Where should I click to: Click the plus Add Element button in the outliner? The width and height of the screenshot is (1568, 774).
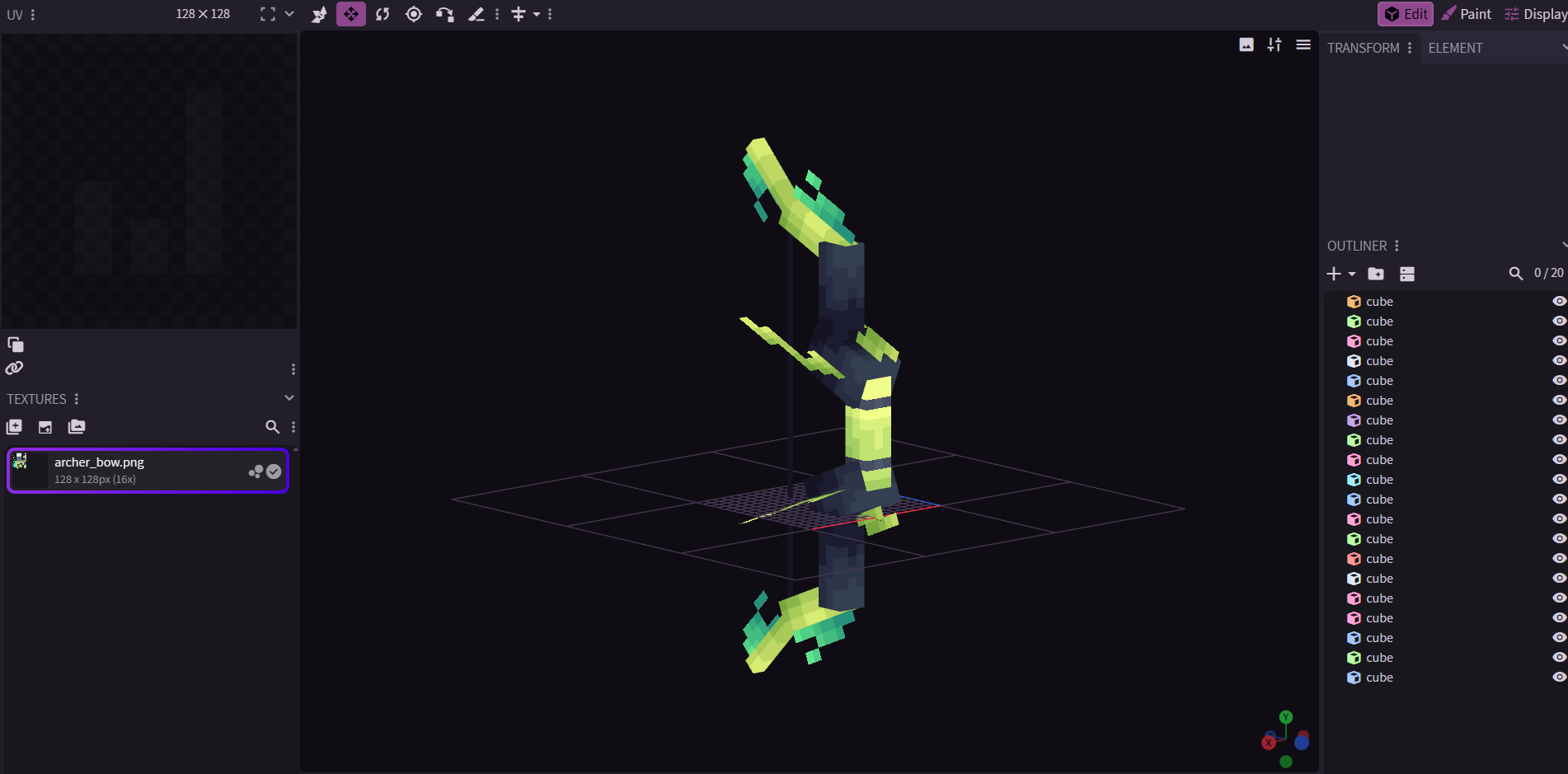coord(1334,274)
